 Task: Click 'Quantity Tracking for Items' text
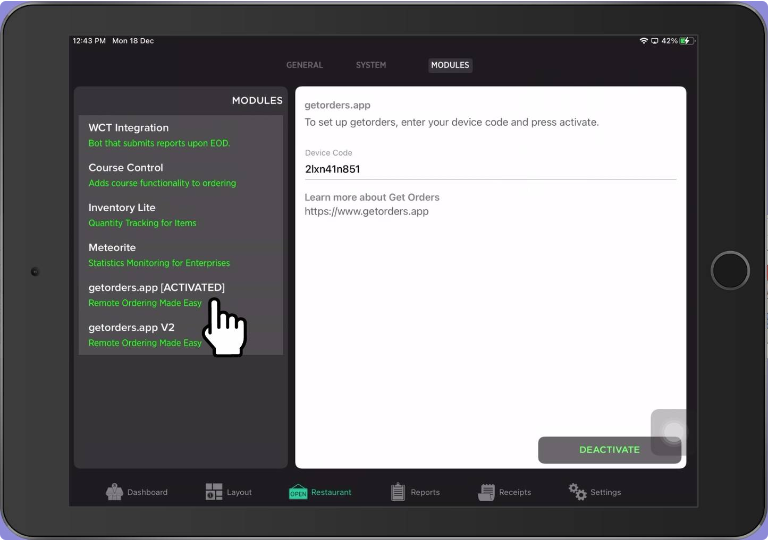pyautogui.click(x=142, y=223)
